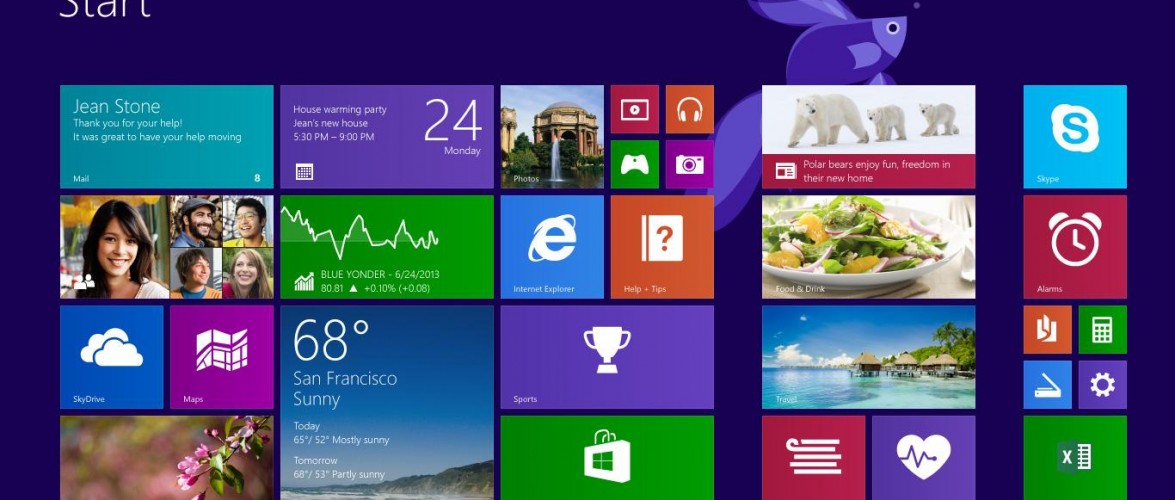This screenshot has height=500, width=1175.
Task: Open the Food & Drink salad tile
Action: (x=868, y=246)
